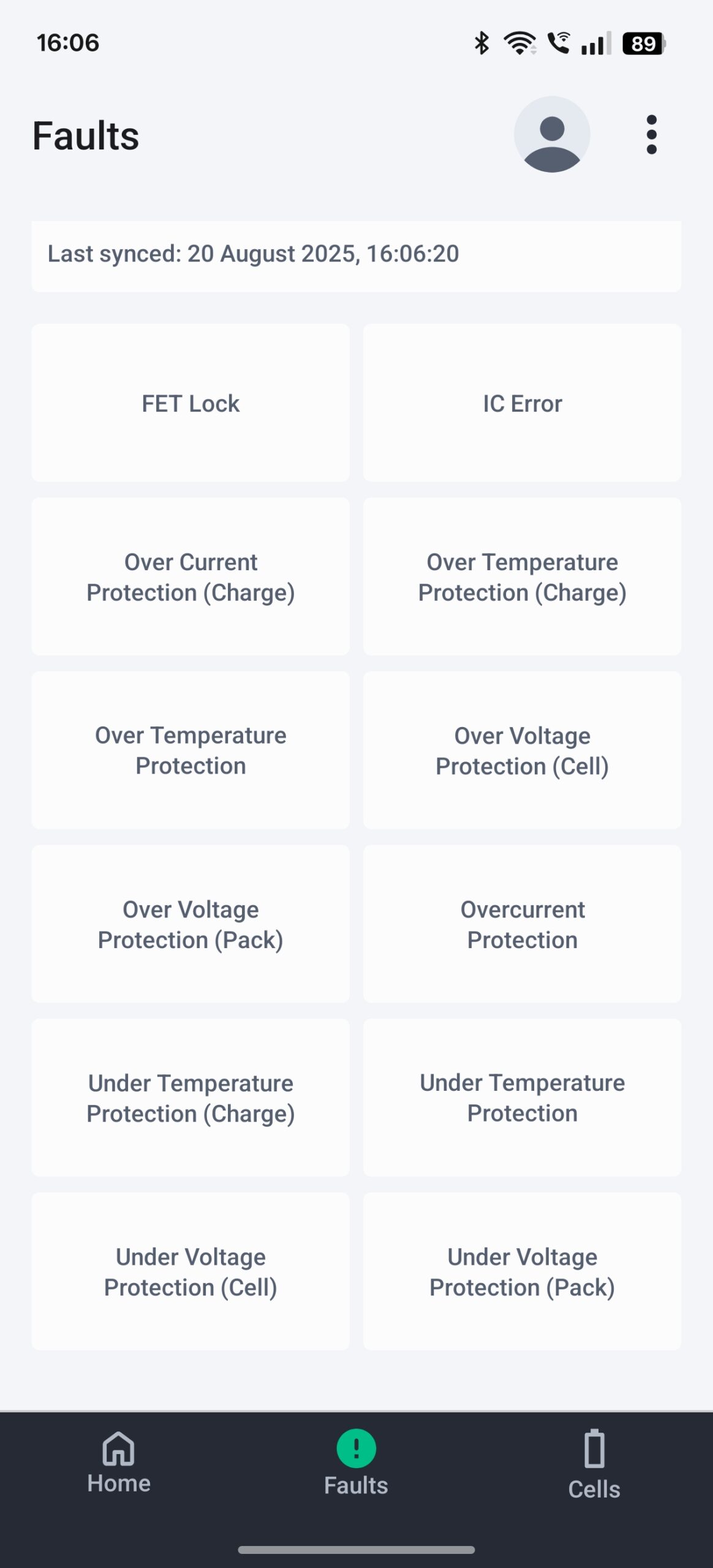Tap the Bluetooth status bar icon
The image size is (713, 1568).
pos(481,43)
